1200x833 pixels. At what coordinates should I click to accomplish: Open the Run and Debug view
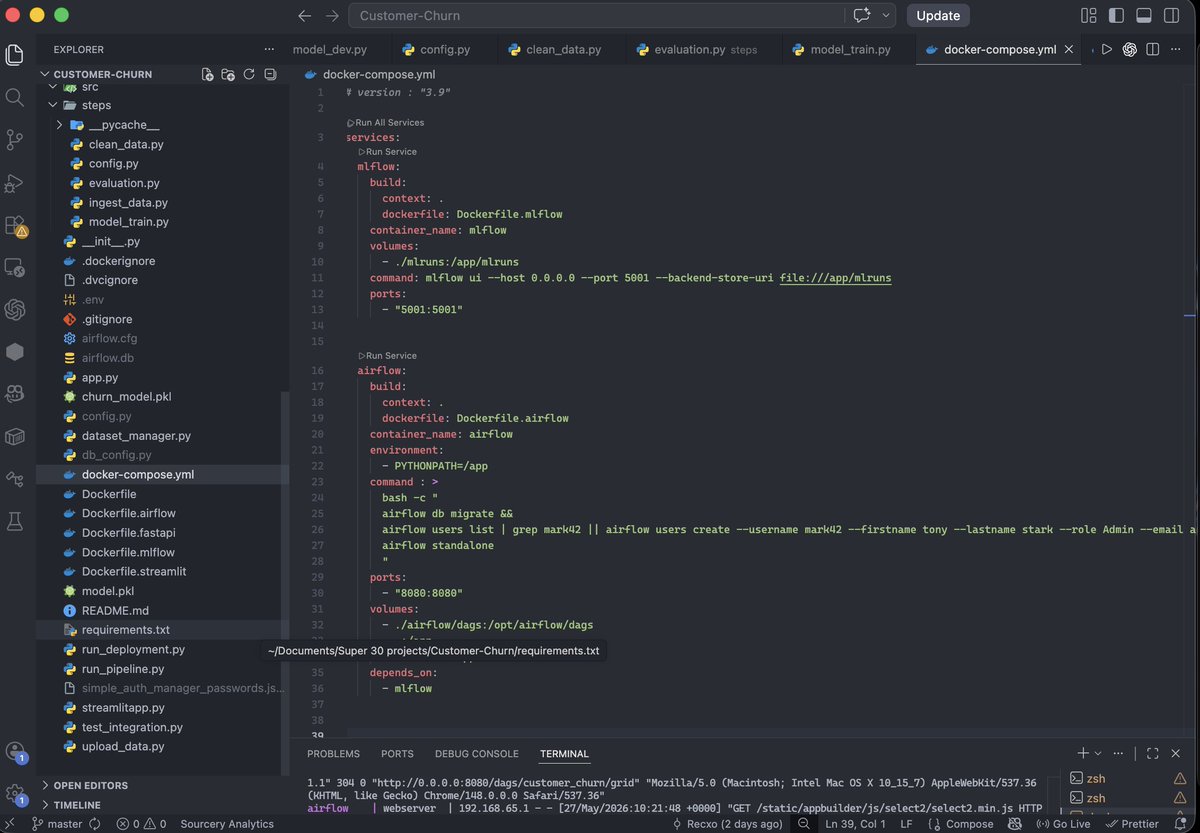click(x=15, y=183)
